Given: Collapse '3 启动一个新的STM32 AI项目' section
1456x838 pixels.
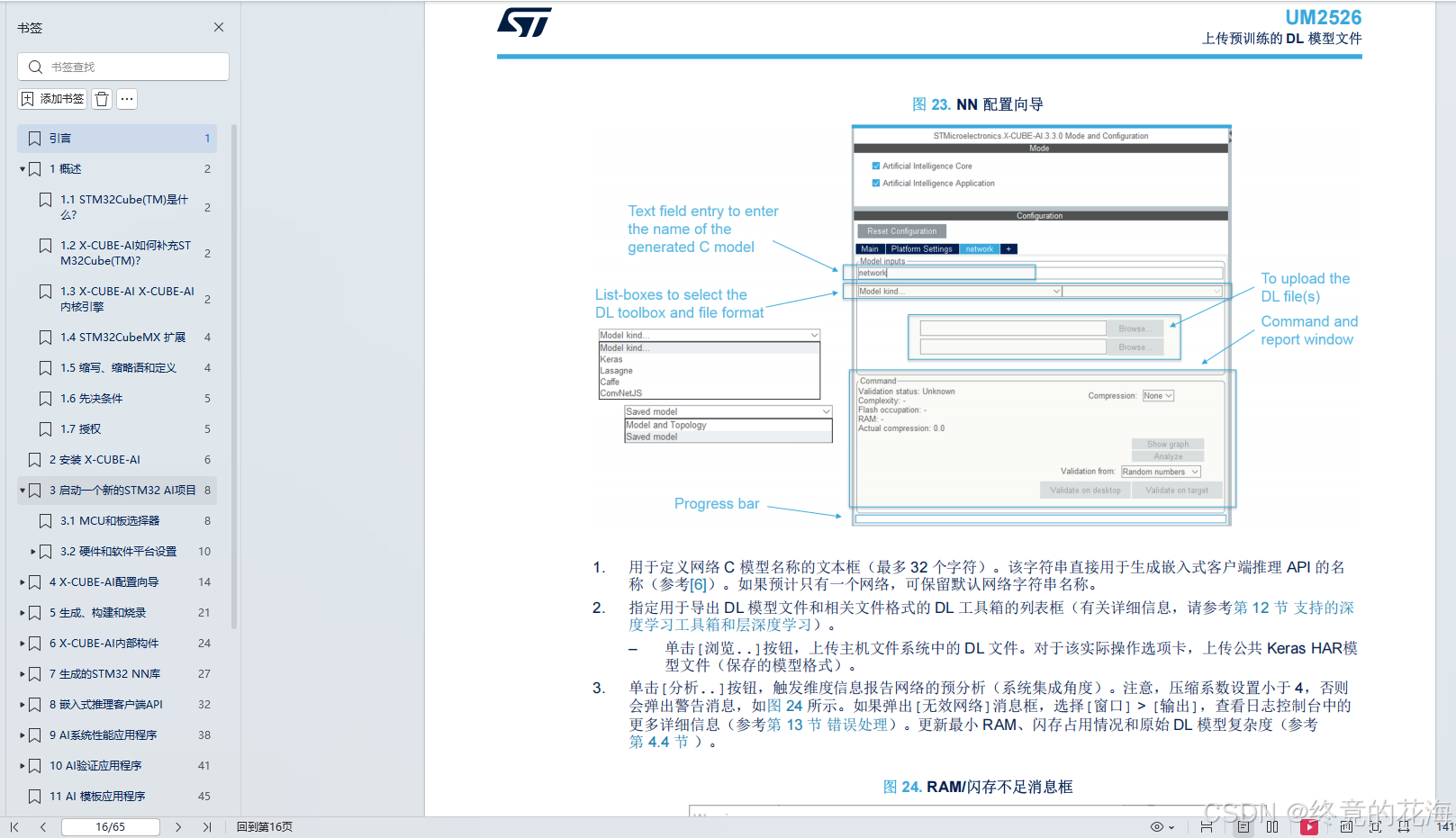Looking at the screenshot, I should tap(23, 491).
